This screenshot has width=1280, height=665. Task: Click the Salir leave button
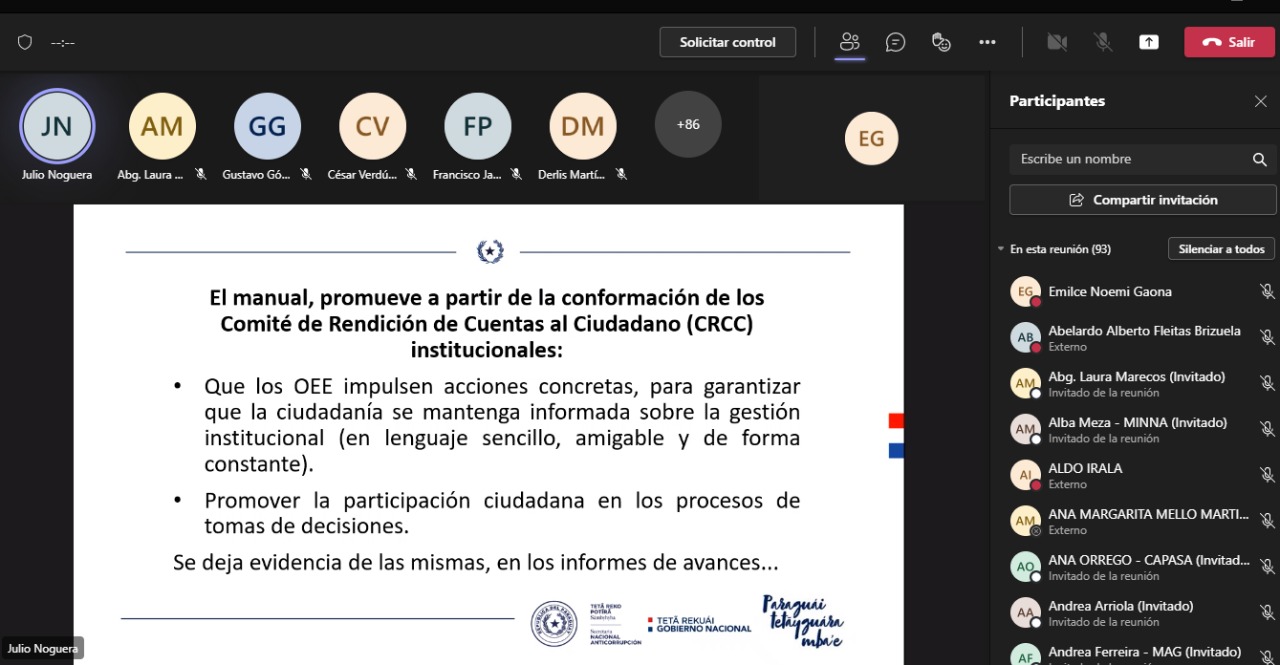(x=1229, y=42)
